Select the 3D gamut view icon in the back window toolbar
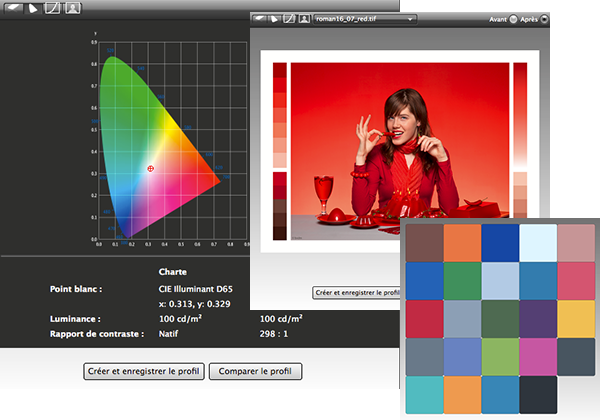 click(33, 8)
